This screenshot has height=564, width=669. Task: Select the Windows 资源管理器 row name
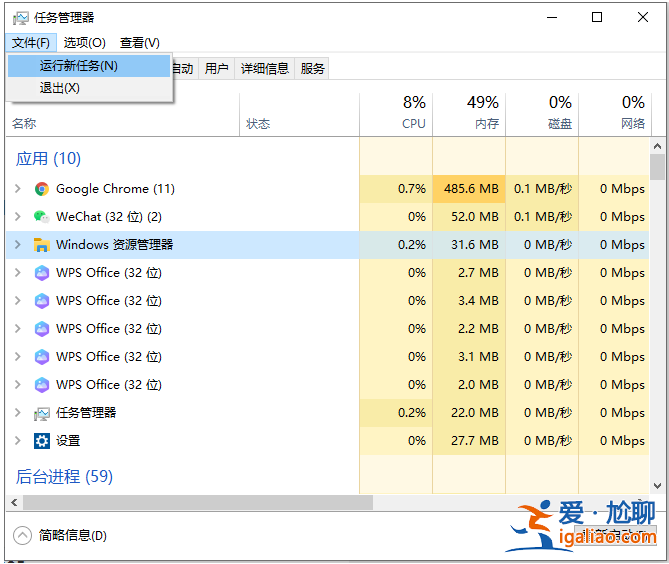pos(114,245)
